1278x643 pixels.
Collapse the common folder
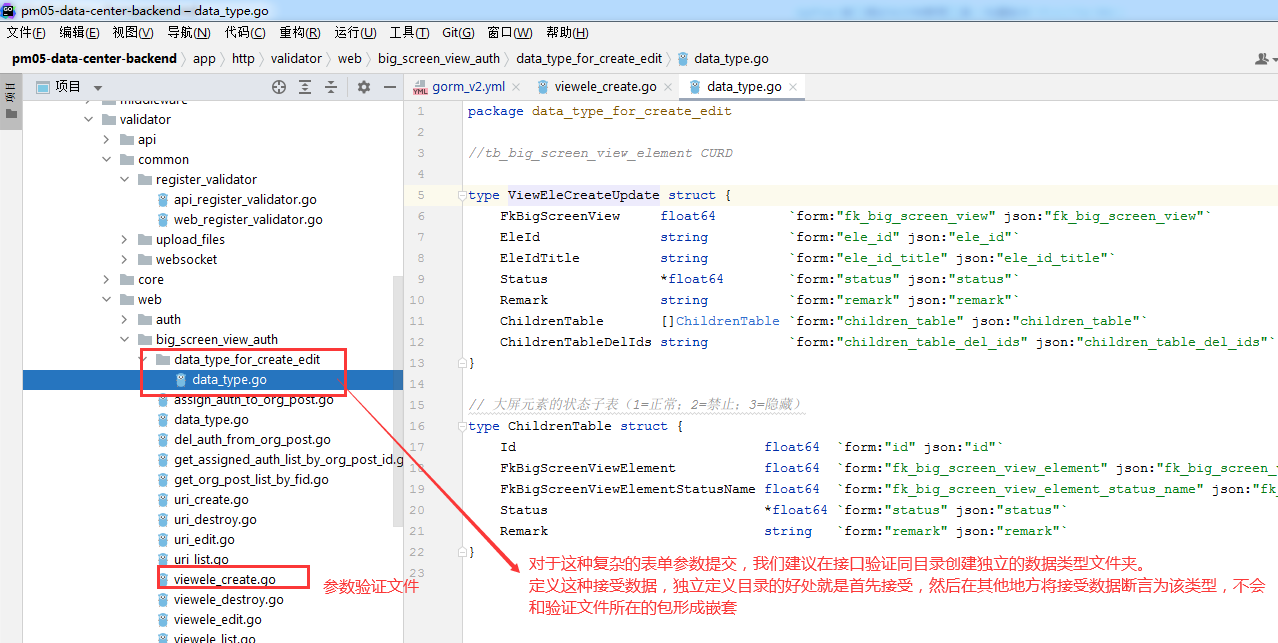coord(107,159)
